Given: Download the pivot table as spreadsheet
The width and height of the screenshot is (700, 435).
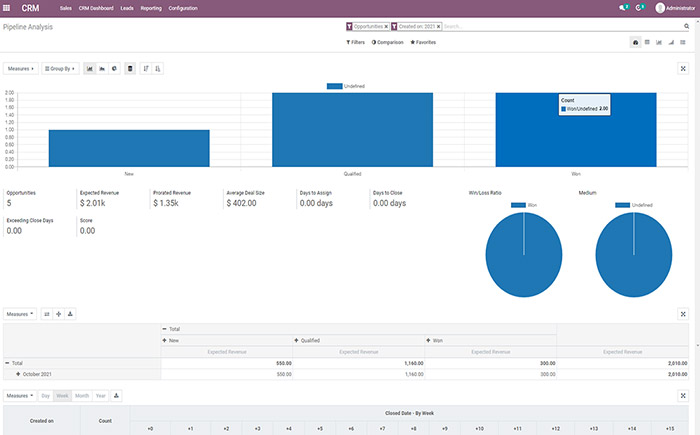Looking at the screenshot, I should [69, 313].
